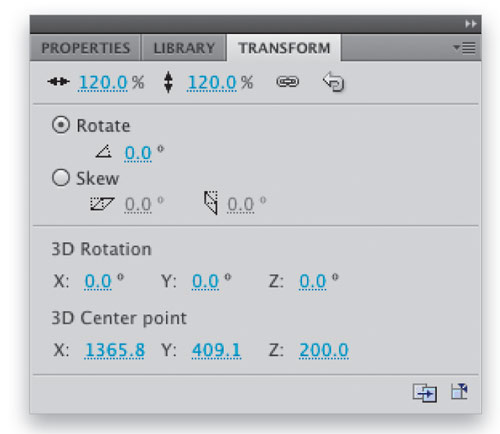Select the Skew radio button
500x434 pixels.
click(x=61, y=178)
